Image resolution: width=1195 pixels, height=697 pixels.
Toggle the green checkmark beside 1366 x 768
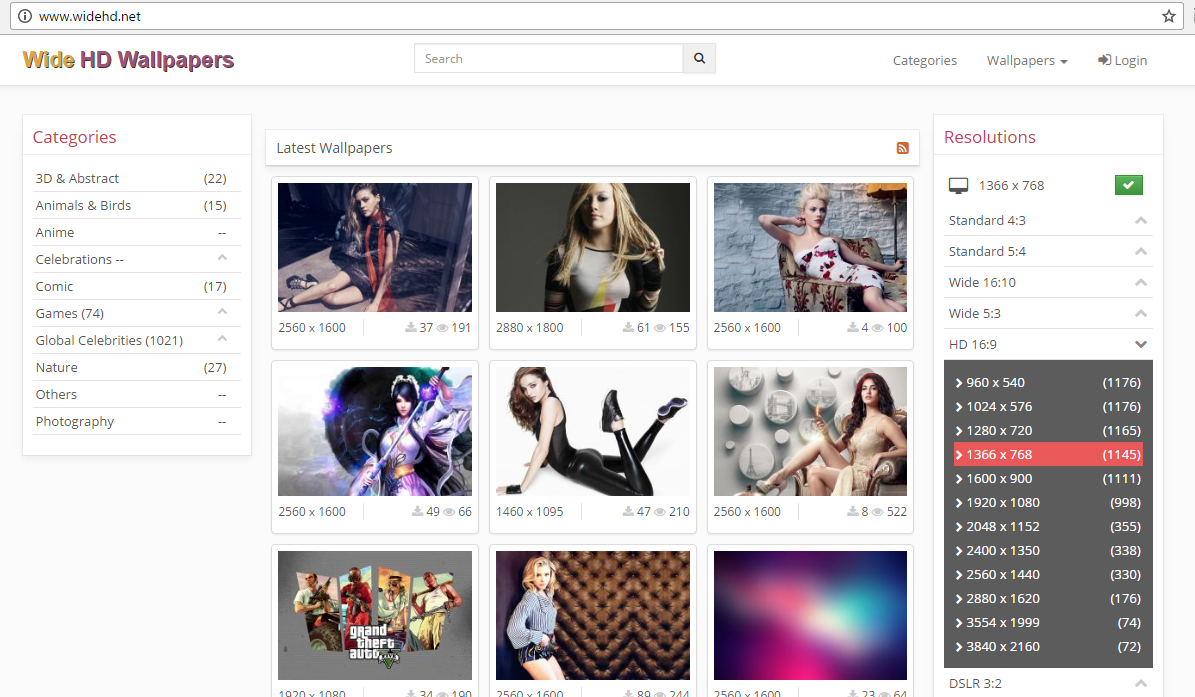click(1128, 184)
